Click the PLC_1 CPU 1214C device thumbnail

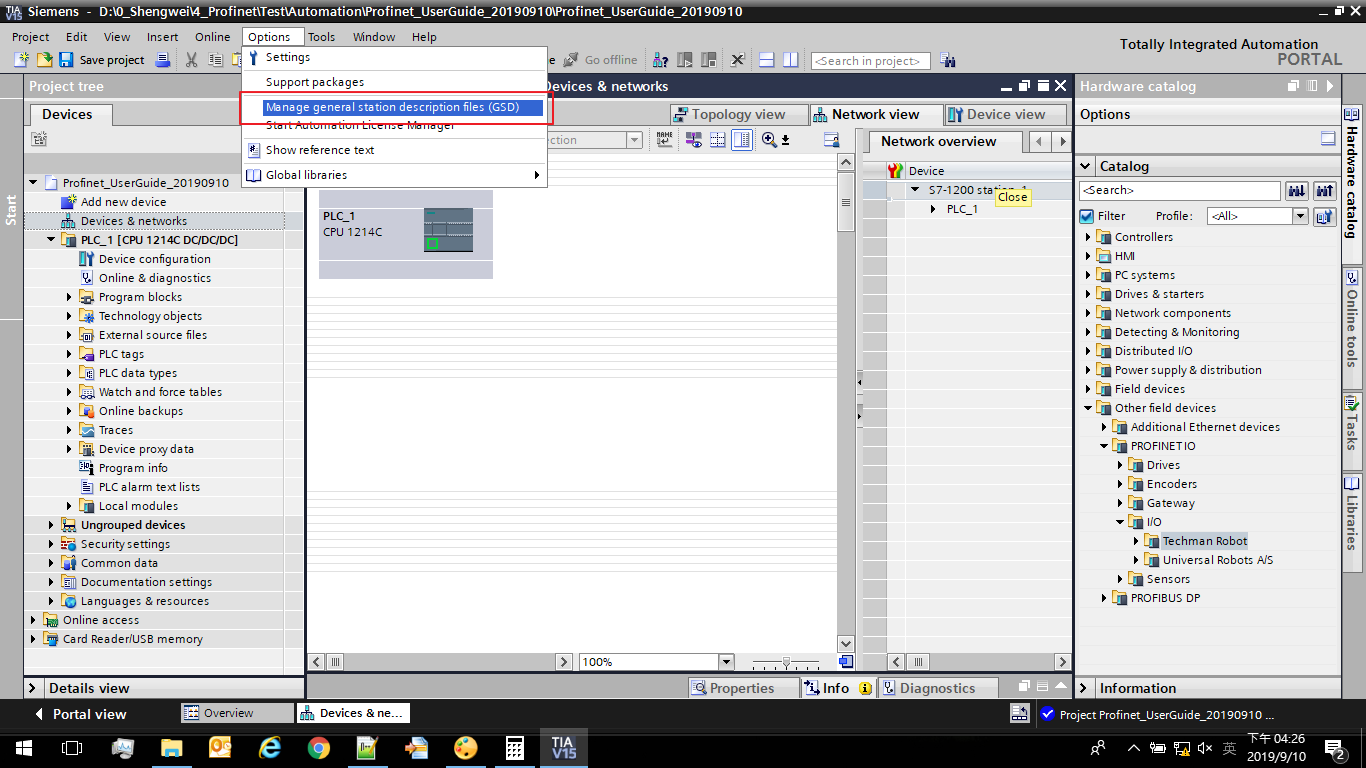pos(448,229)
